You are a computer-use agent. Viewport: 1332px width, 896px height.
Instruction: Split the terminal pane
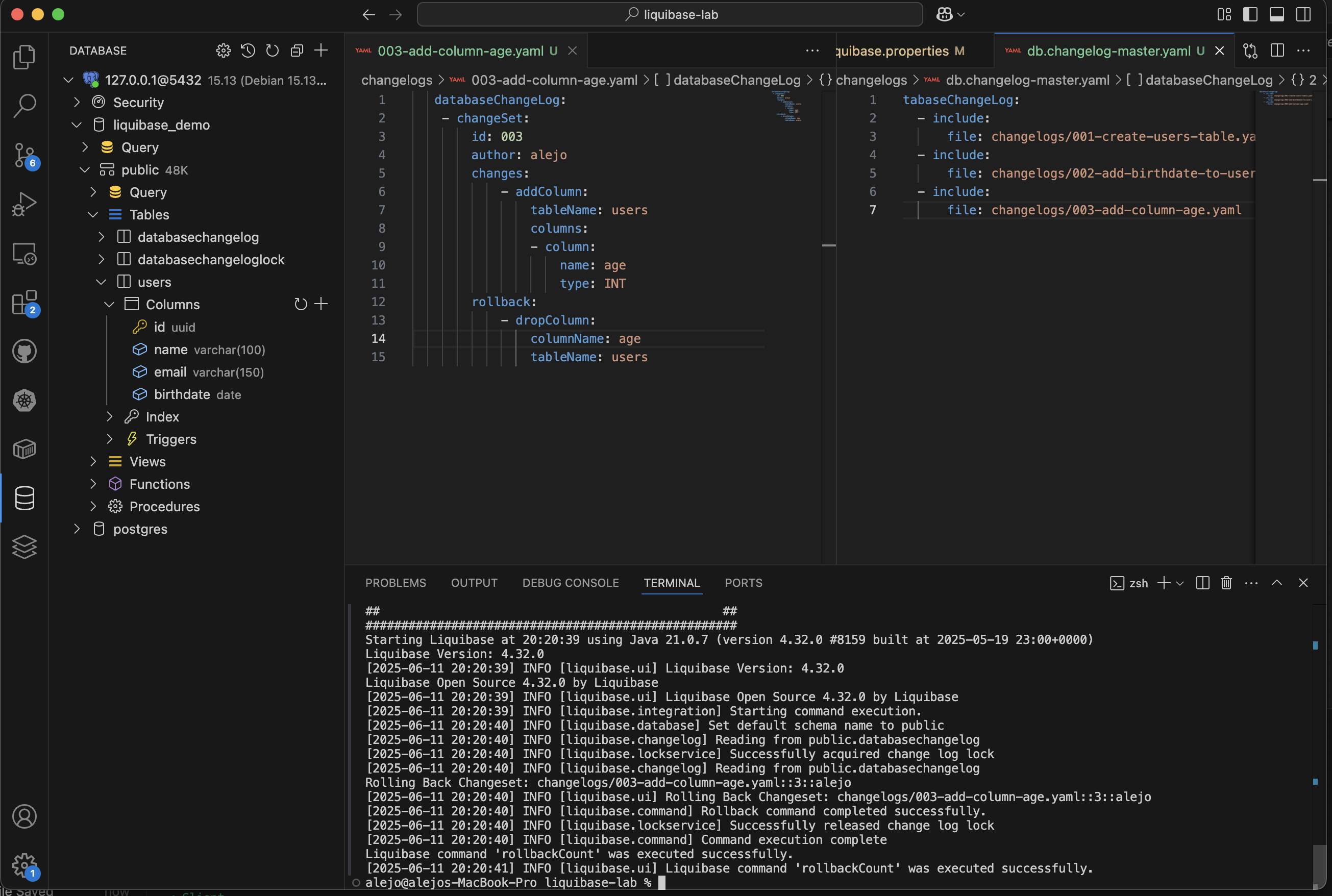point(1202,583)
